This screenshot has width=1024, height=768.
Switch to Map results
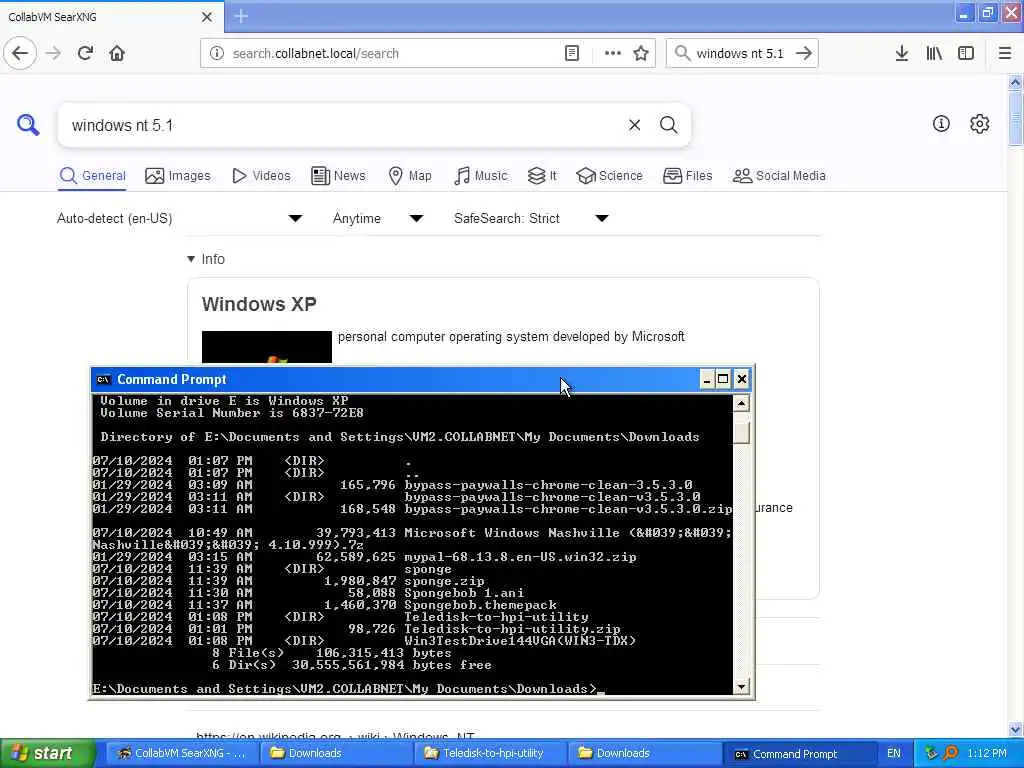[x=410, y=176]
